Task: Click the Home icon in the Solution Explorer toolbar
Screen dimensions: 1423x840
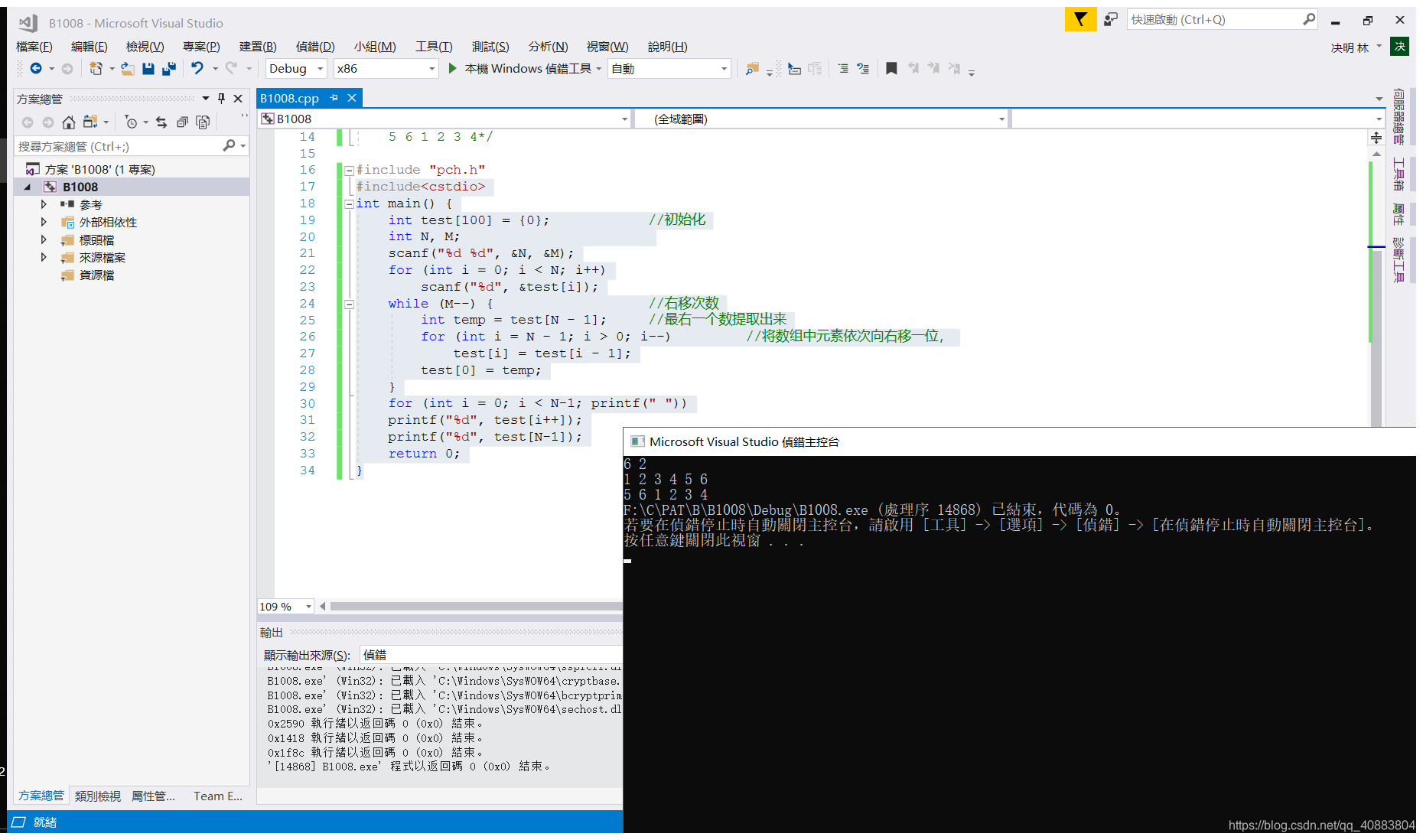Action: tap(69, 122)
